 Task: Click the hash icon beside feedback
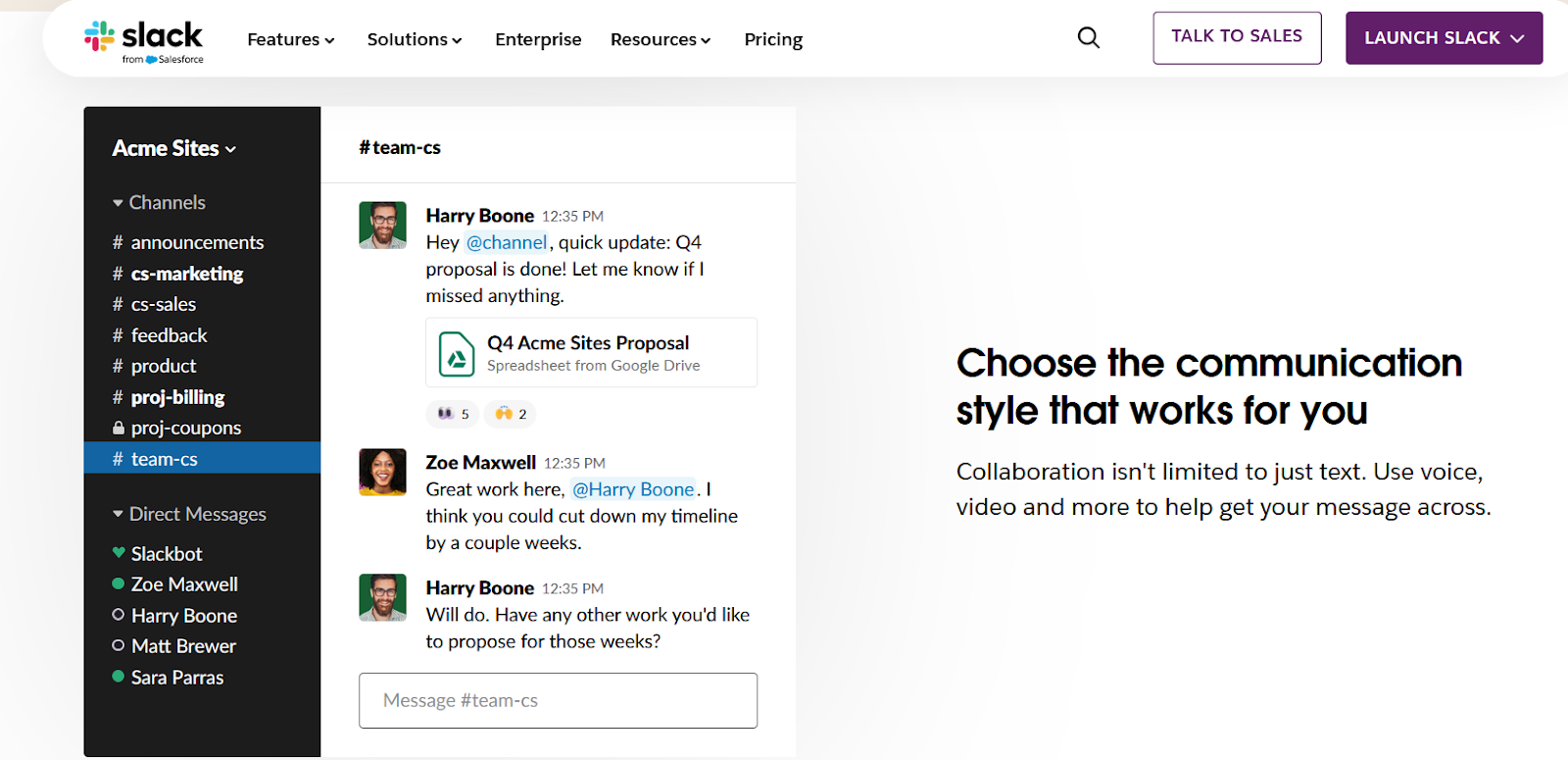[118, 335]
